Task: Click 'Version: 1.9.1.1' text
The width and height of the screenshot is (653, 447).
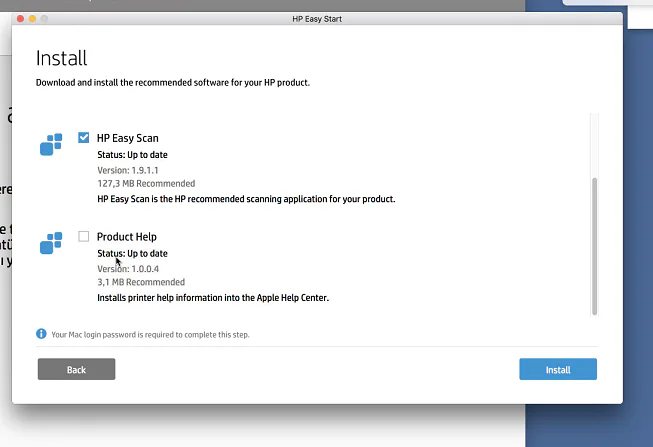Action: 128,170
